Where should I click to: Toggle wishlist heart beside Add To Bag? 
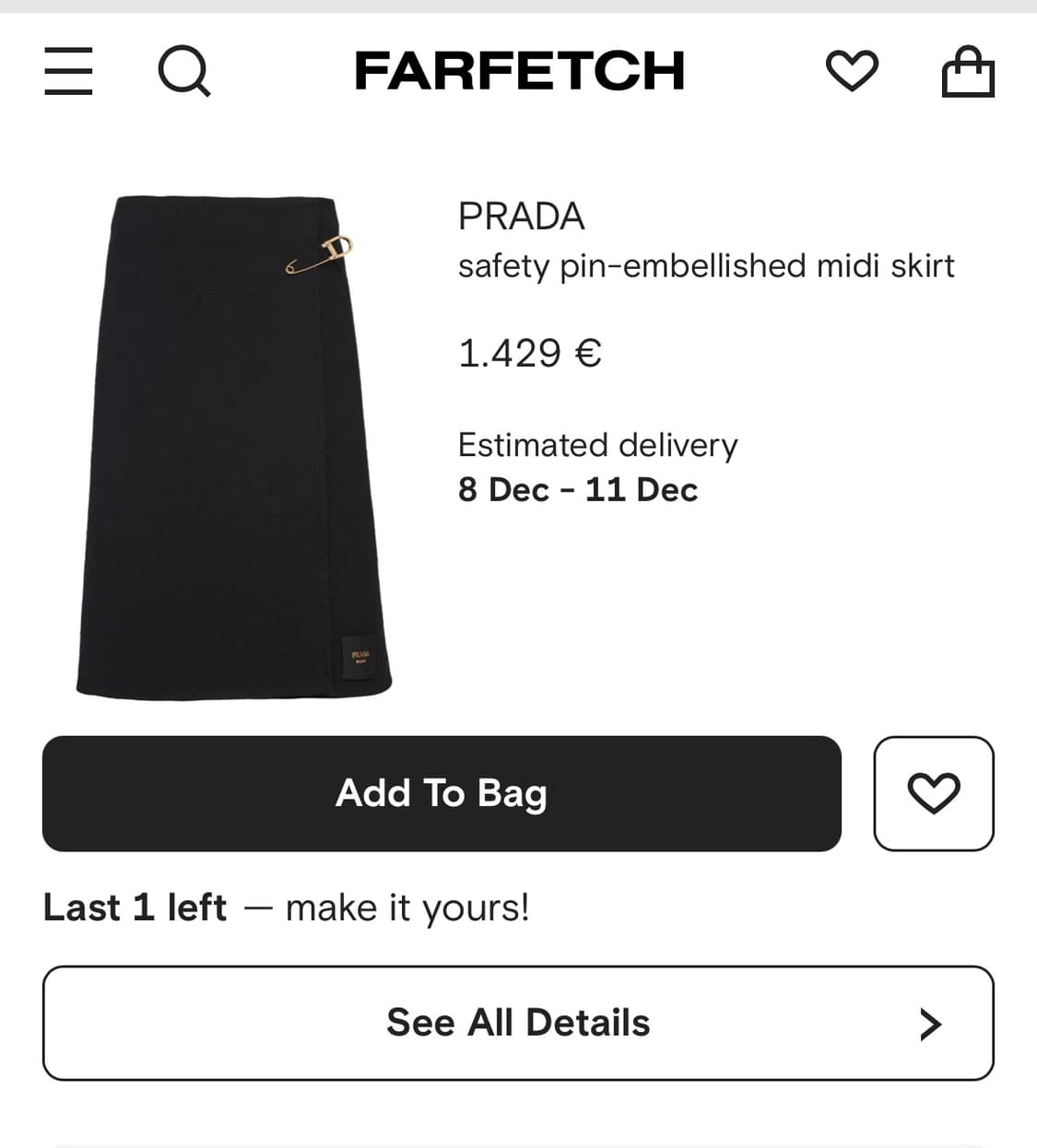(x=933, y=793)
